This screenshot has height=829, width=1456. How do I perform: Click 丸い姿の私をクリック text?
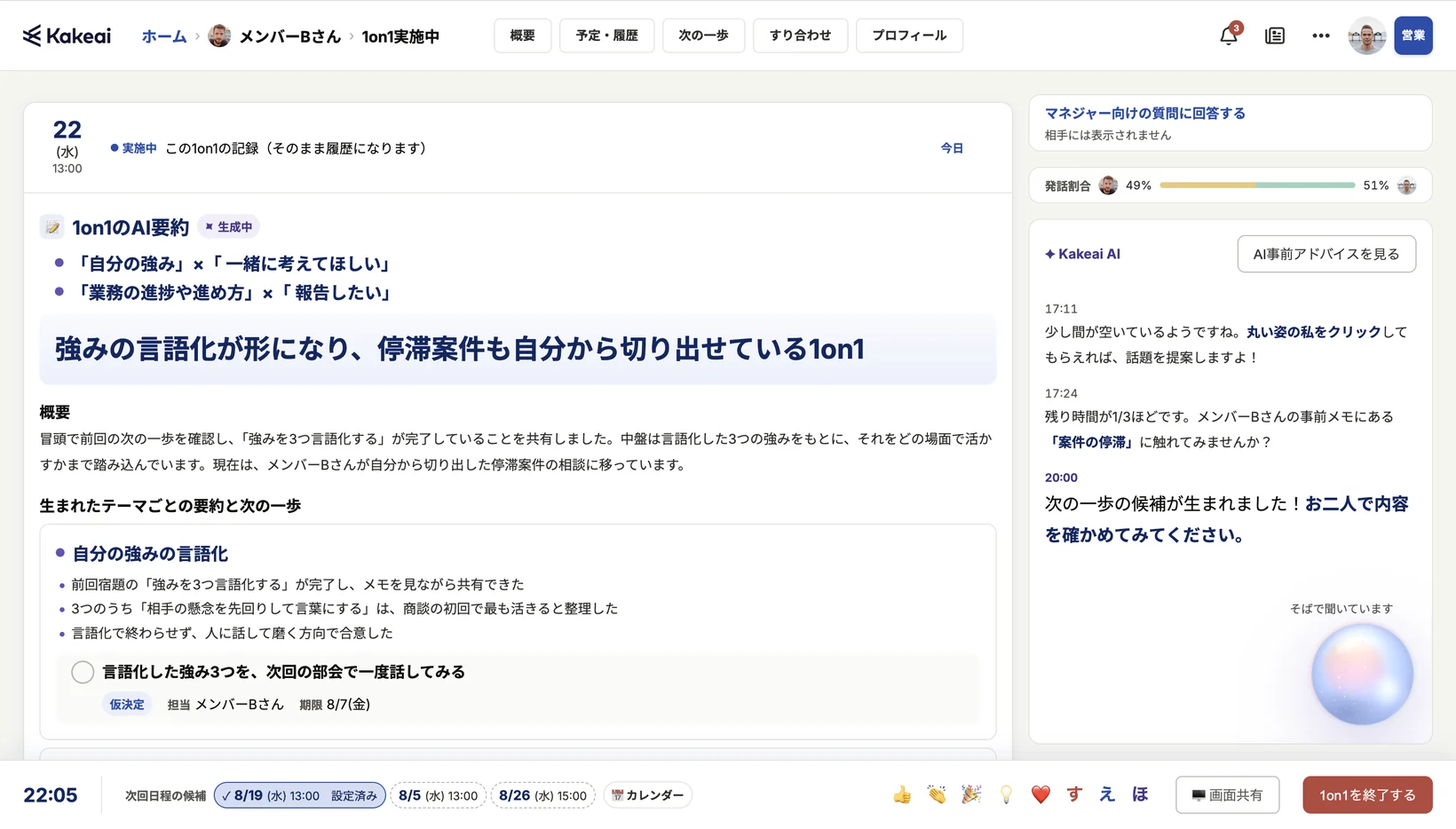(1313, 332)
